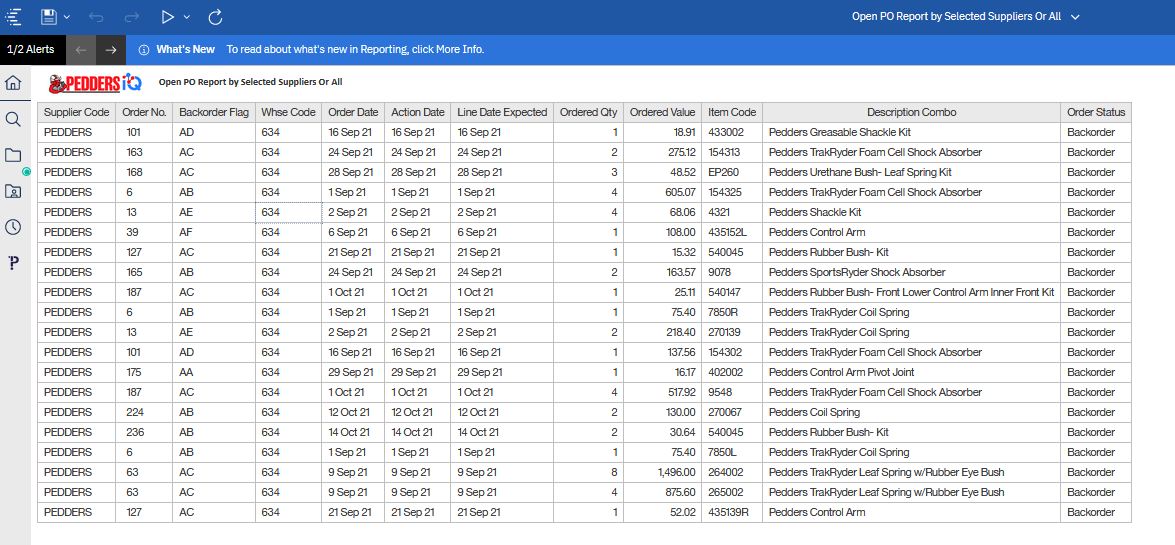Click the What's New info icon
This screenshot has width=1175, height=545.
coord(144,49)
